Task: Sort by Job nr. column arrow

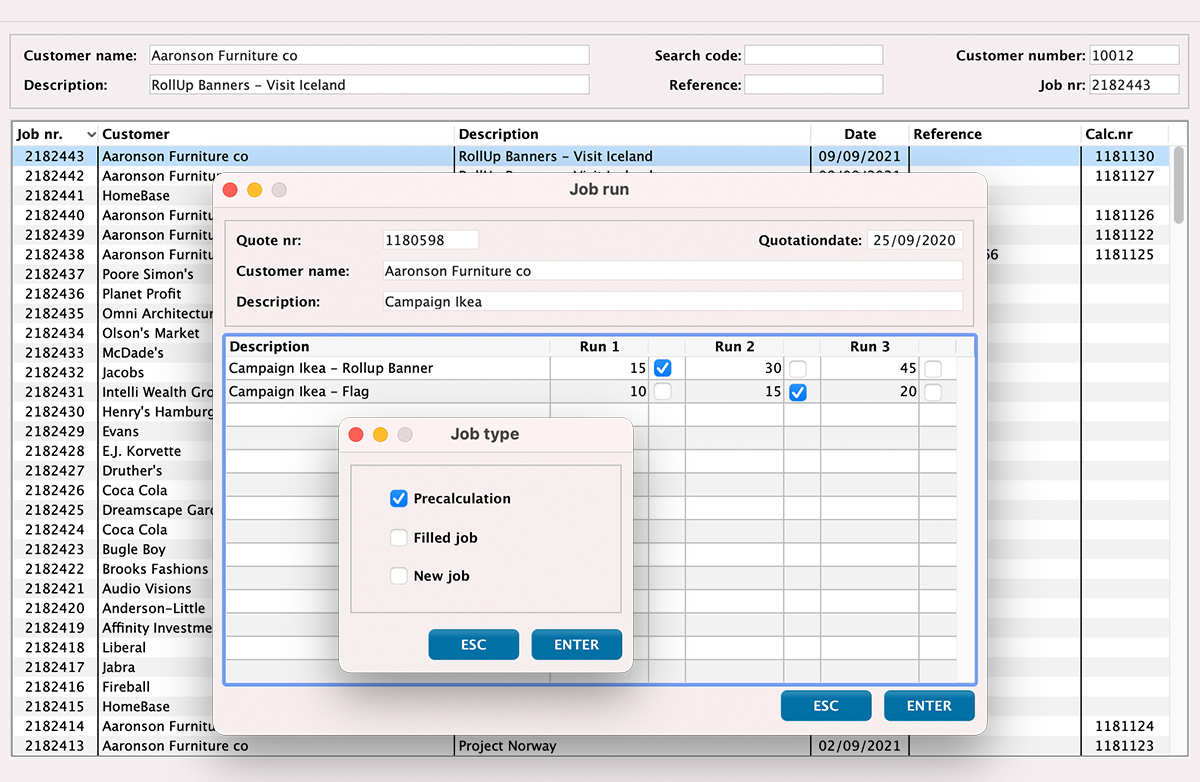Action: point(92,134)
